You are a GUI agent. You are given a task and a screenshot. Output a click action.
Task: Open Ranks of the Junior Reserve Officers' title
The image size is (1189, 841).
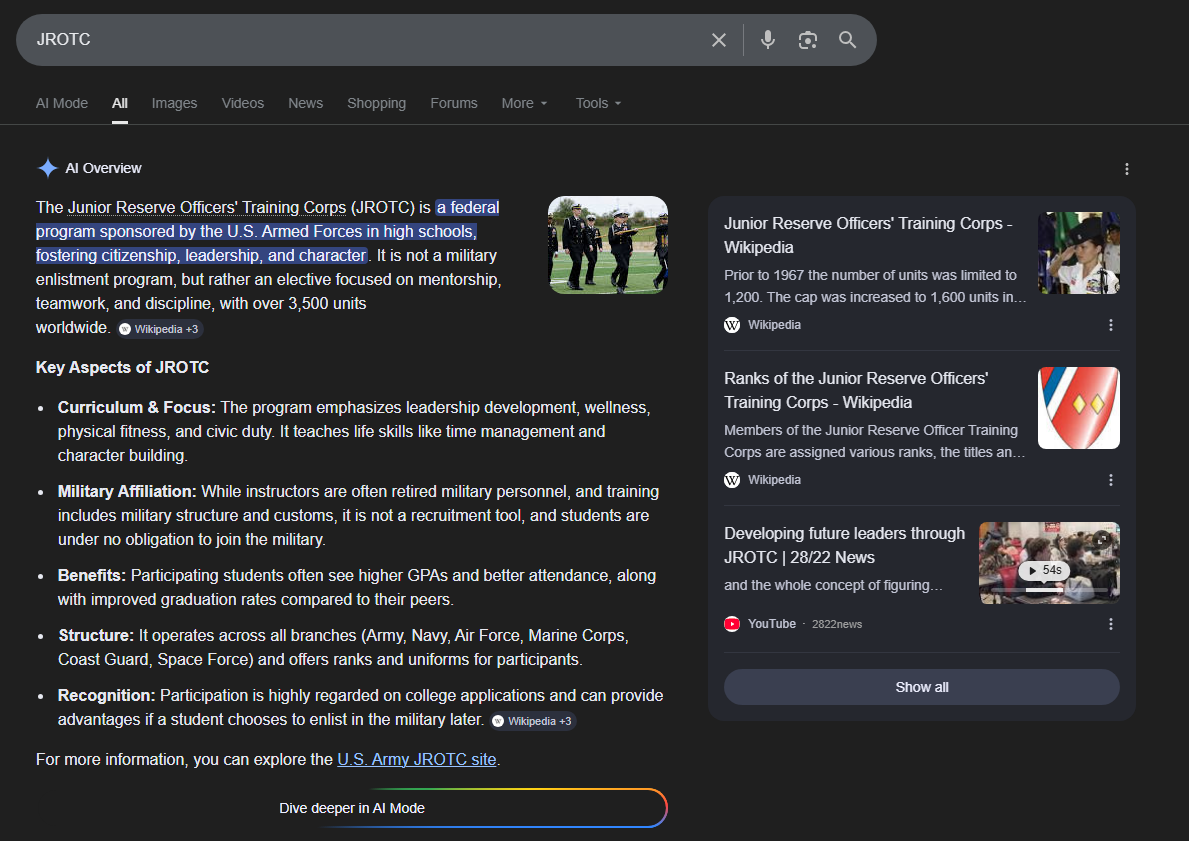coord(856,390)
